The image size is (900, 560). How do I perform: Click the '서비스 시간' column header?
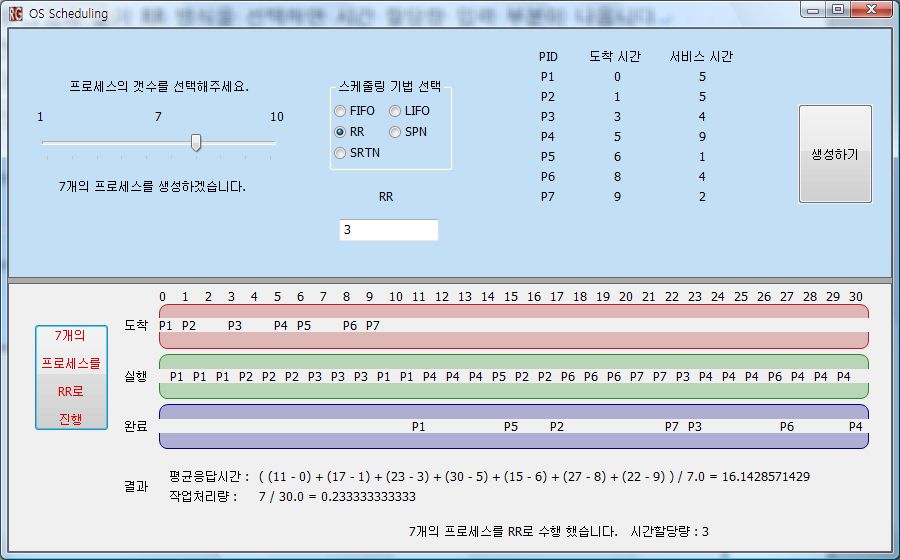tap(701, 56)
